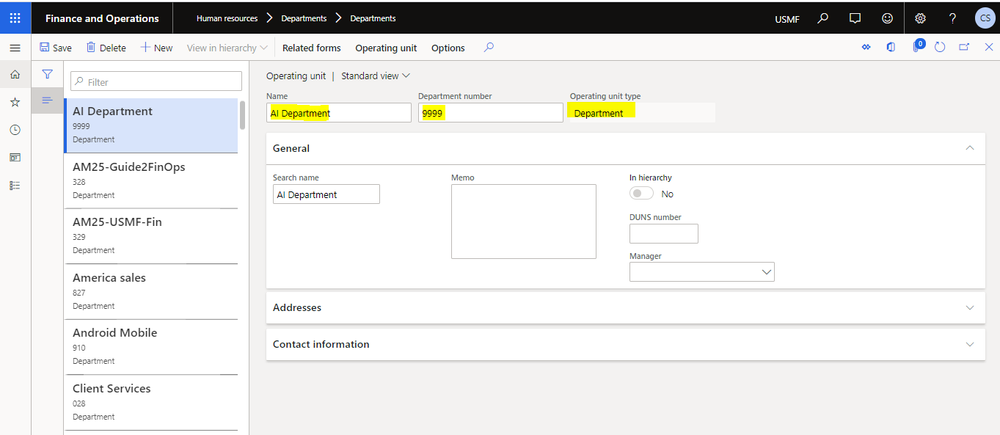Viewport: 1000px width, 435px height.
Task: Open the Related forms menu
Action: coord(311,48)
